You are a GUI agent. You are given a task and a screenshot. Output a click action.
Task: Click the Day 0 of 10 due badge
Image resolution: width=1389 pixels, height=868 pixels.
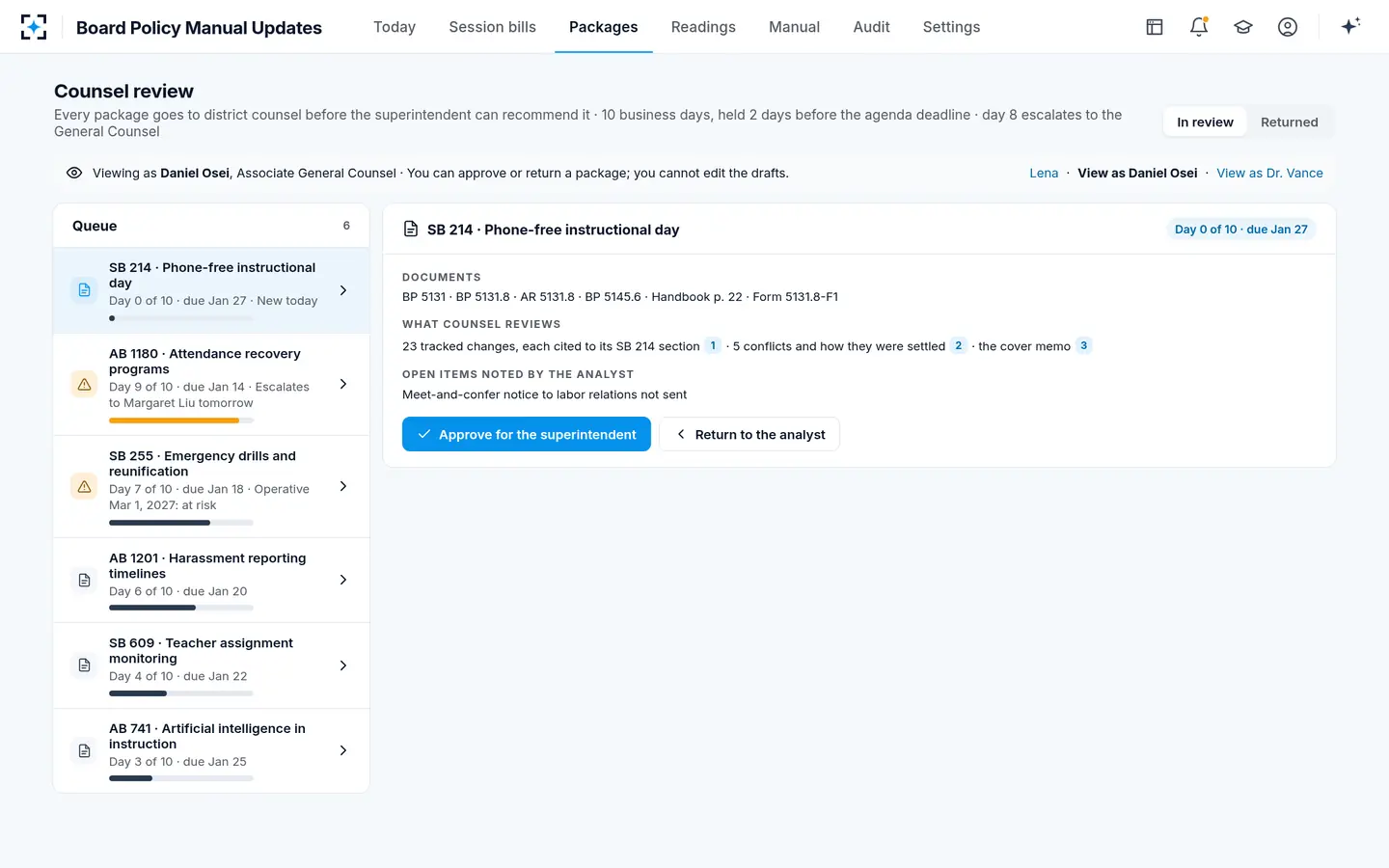(1240, 229)
